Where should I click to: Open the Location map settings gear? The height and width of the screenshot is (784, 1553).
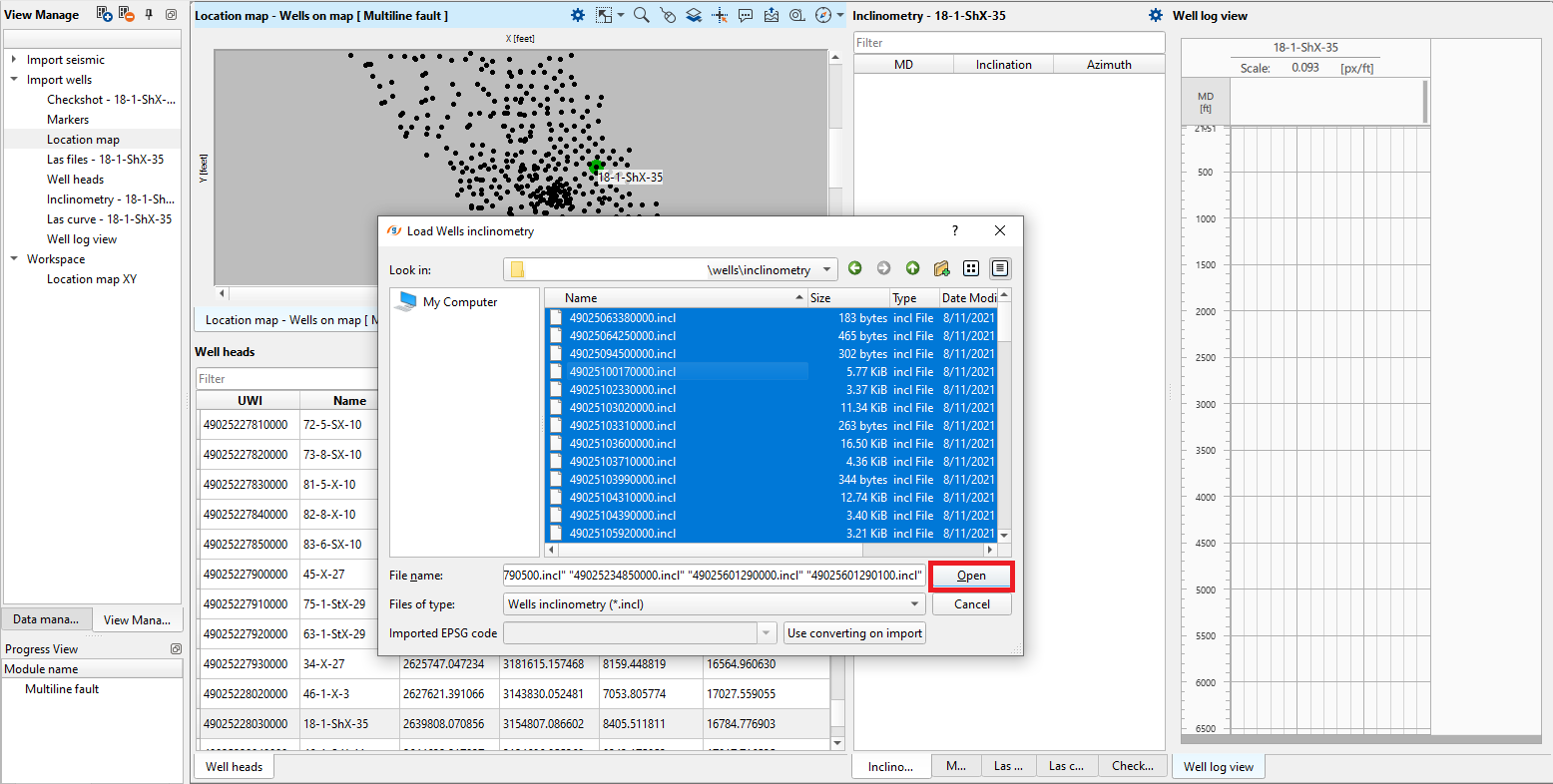(x=577, y=15)
